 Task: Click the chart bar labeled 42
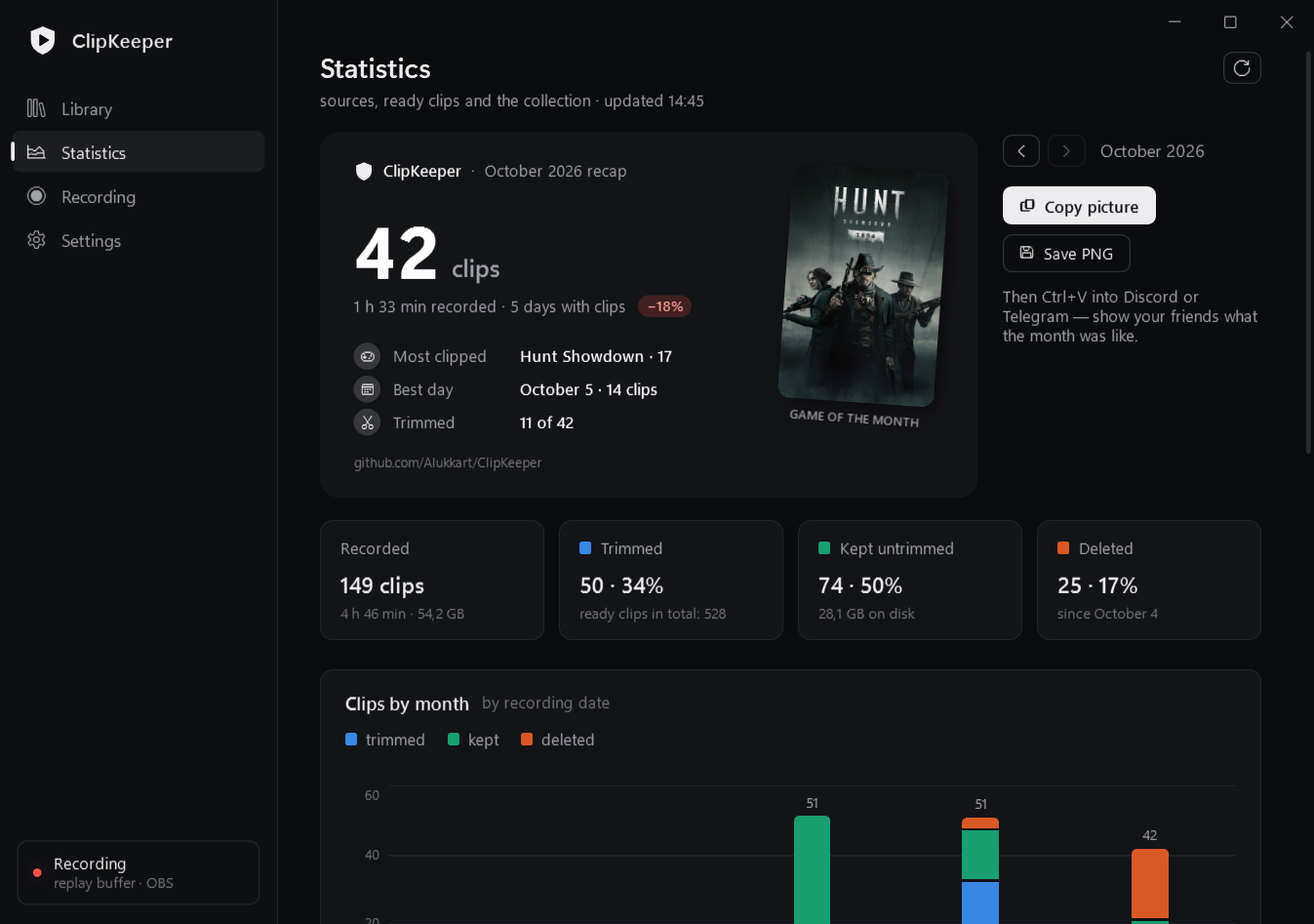[x=1150, y=886]
